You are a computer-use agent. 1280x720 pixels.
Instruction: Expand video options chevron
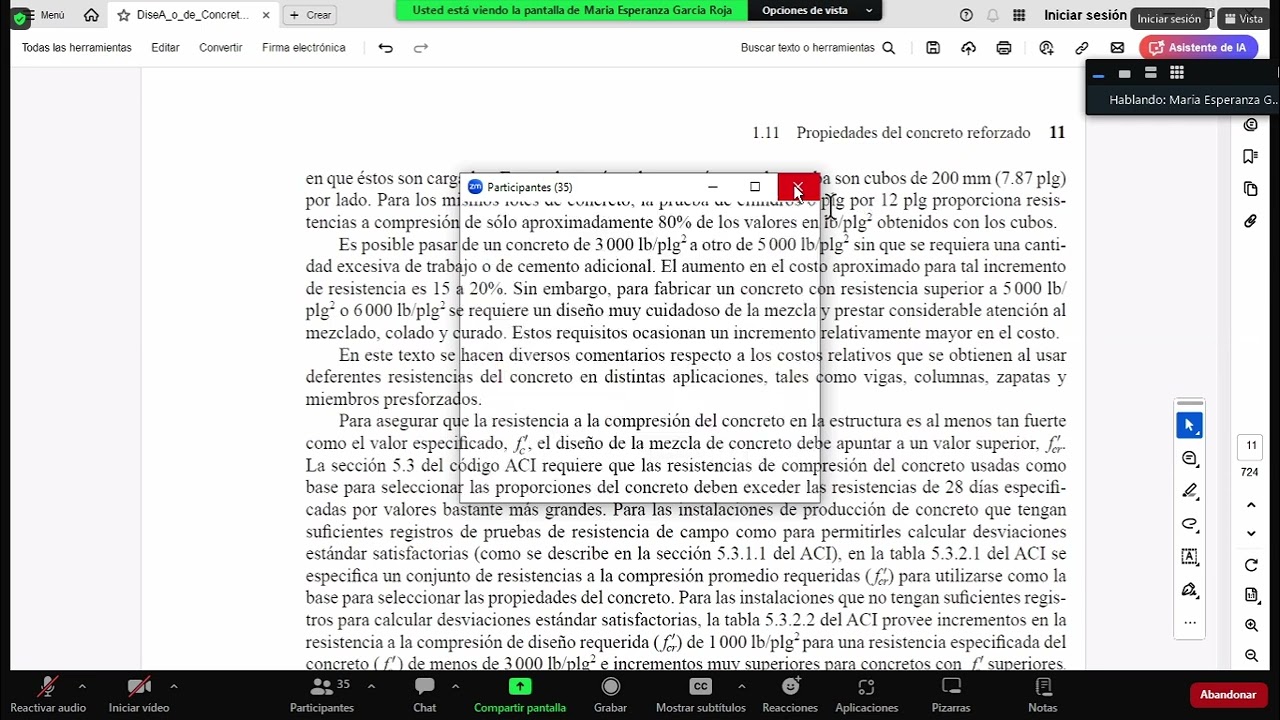click(174, 686)
